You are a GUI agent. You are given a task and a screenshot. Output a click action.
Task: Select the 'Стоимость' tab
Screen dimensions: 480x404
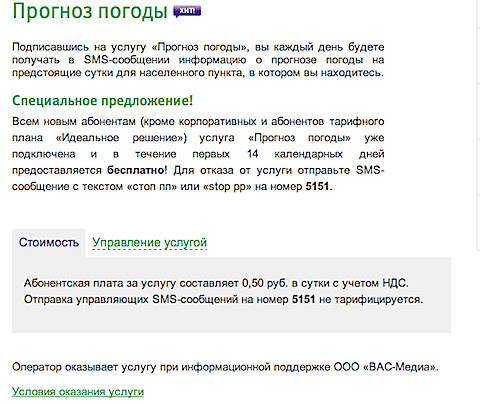click(49, 242)
